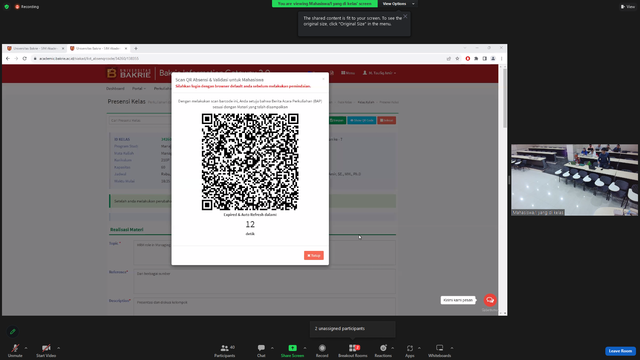Open the browser profile avatar
Image resolution: width=640 pixels, height=360 pixels.
click(x=493, y=58)
